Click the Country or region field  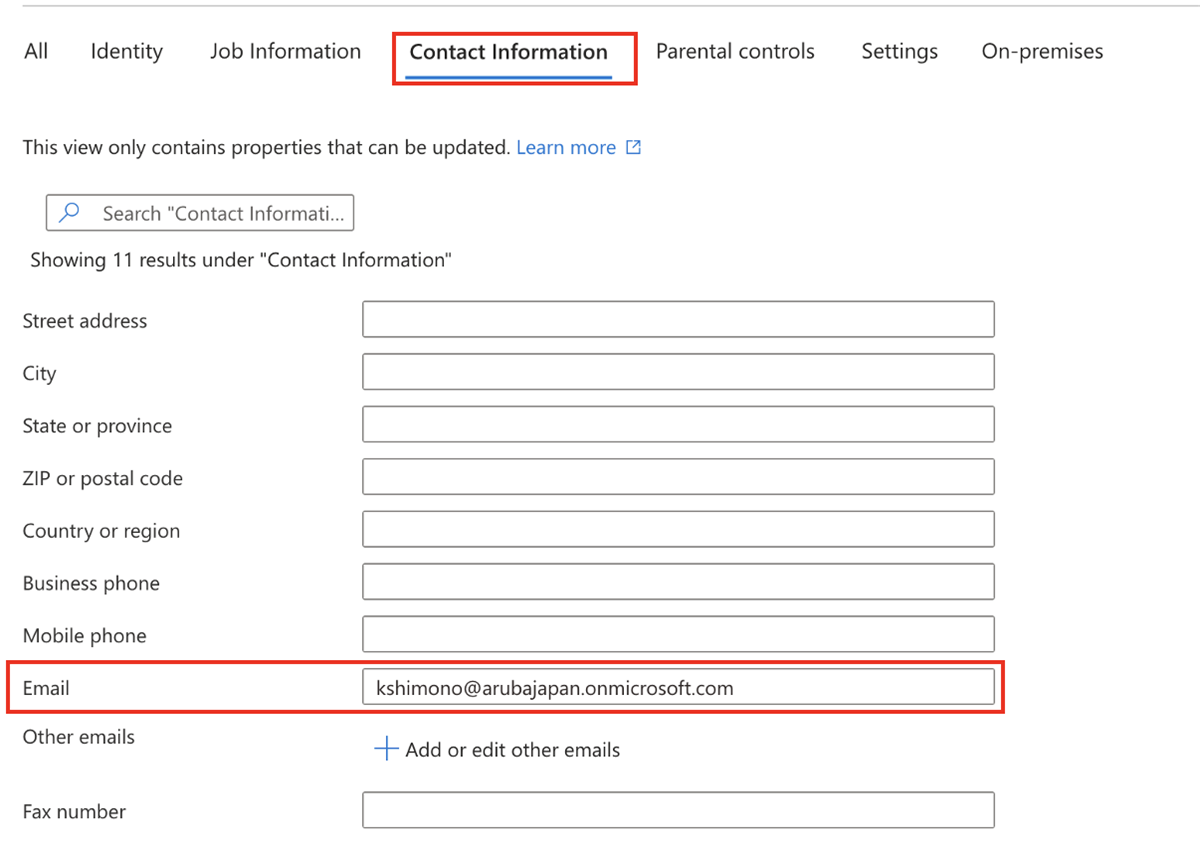tap(678, 529)
